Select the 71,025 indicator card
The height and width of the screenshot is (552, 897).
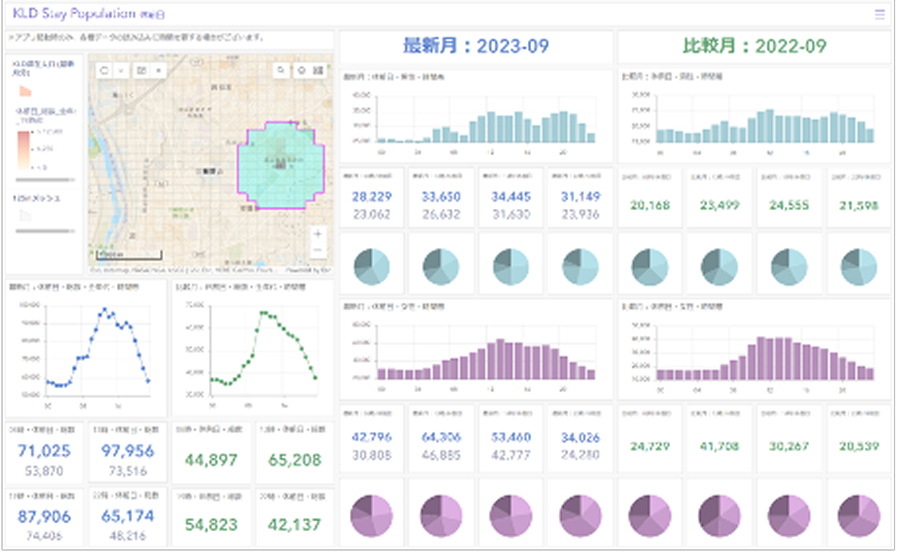tap(45, 452)
